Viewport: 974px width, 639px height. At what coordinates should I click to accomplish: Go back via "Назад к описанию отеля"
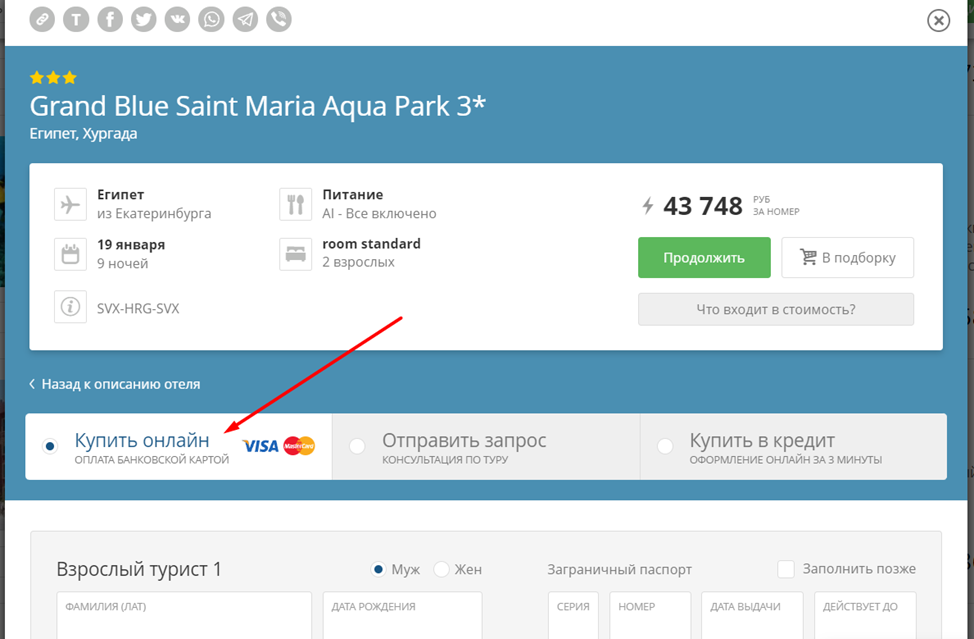tap(115, 384)
